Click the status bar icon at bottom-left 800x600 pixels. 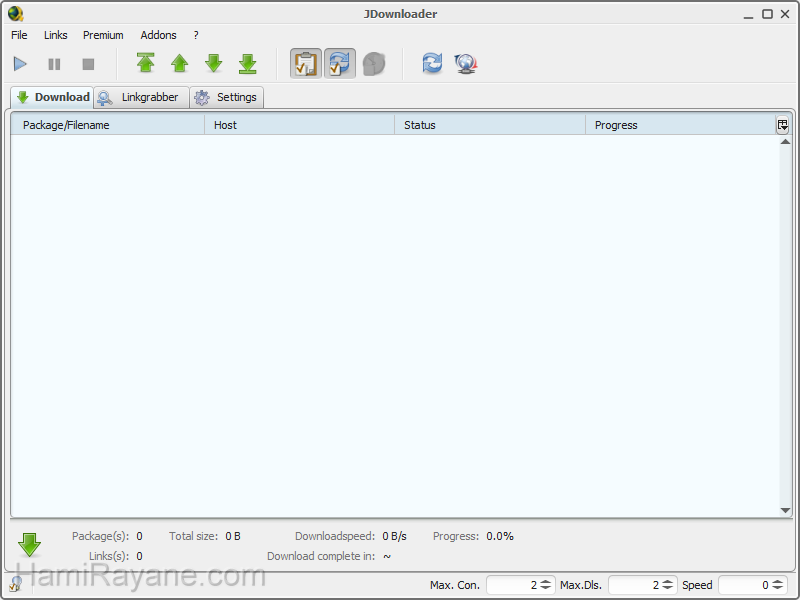point(15,584)
